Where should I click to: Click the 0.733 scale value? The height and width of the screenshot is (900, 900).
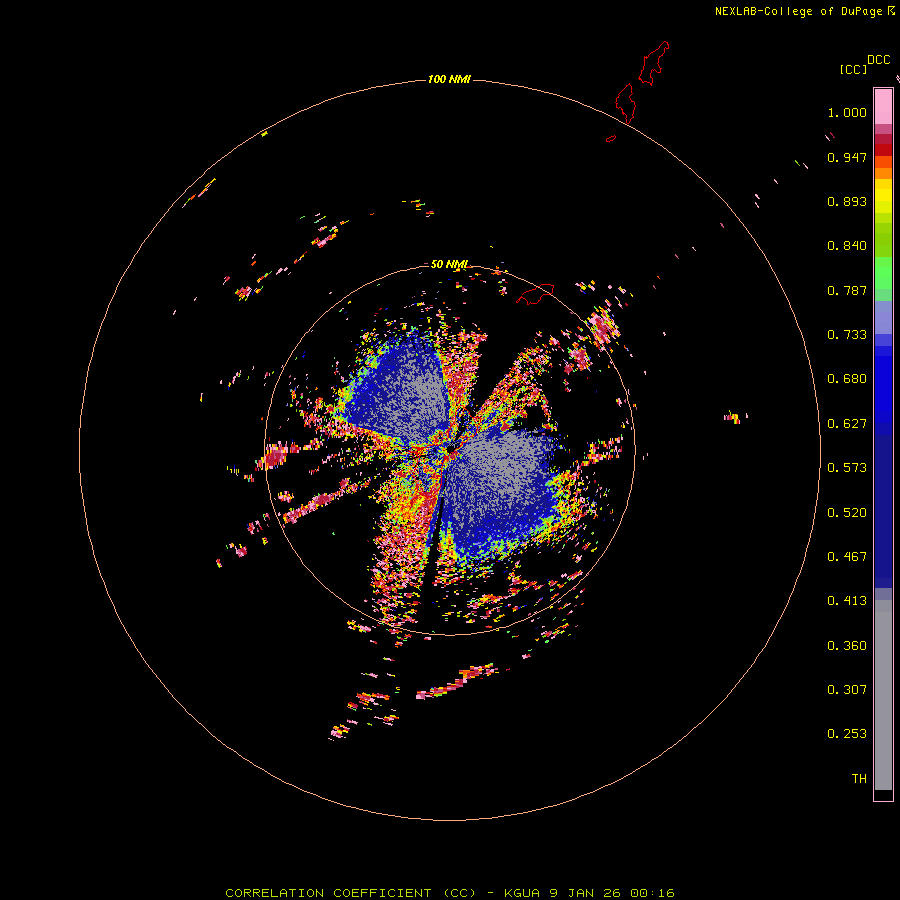[x=847, y=335]
